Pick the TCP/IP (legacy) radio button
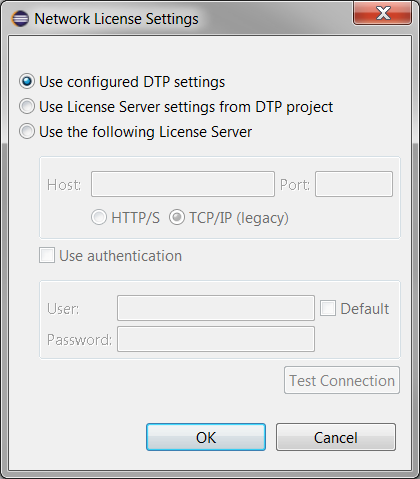 coord(177,217)
